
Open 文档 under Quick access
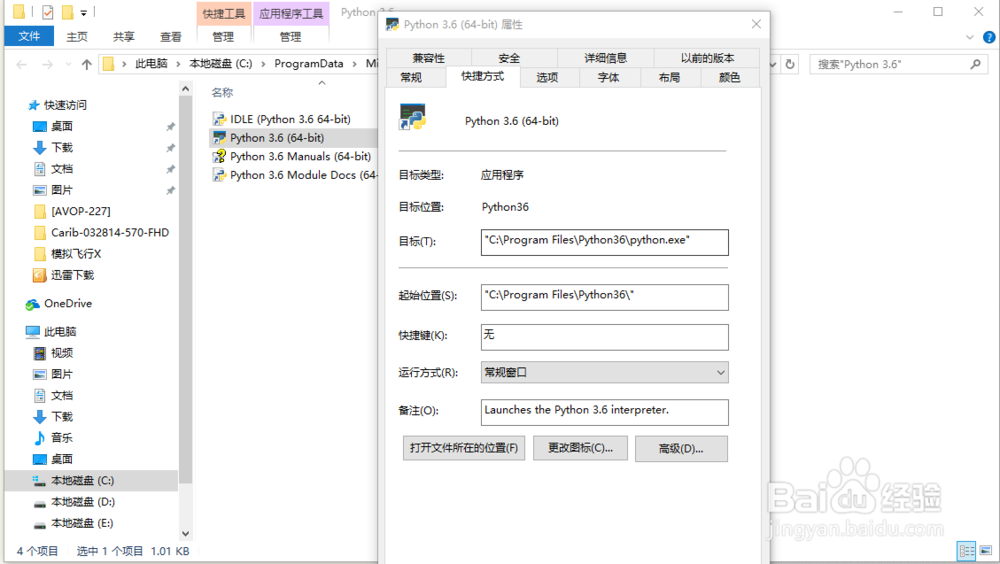[x=62, y=168]
